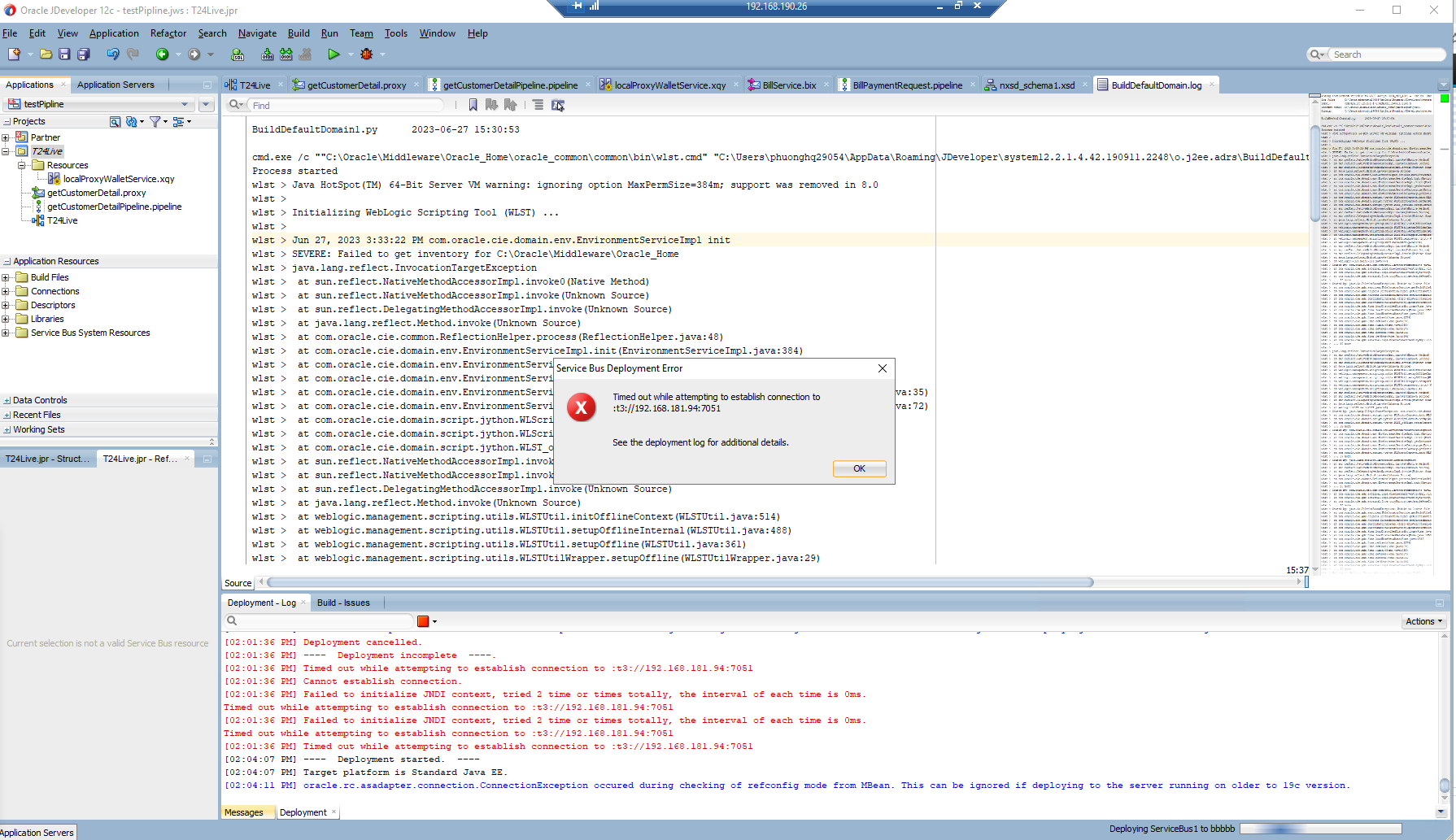Expand the Libraries node
1456x840 pixels.
click(6, 319)
